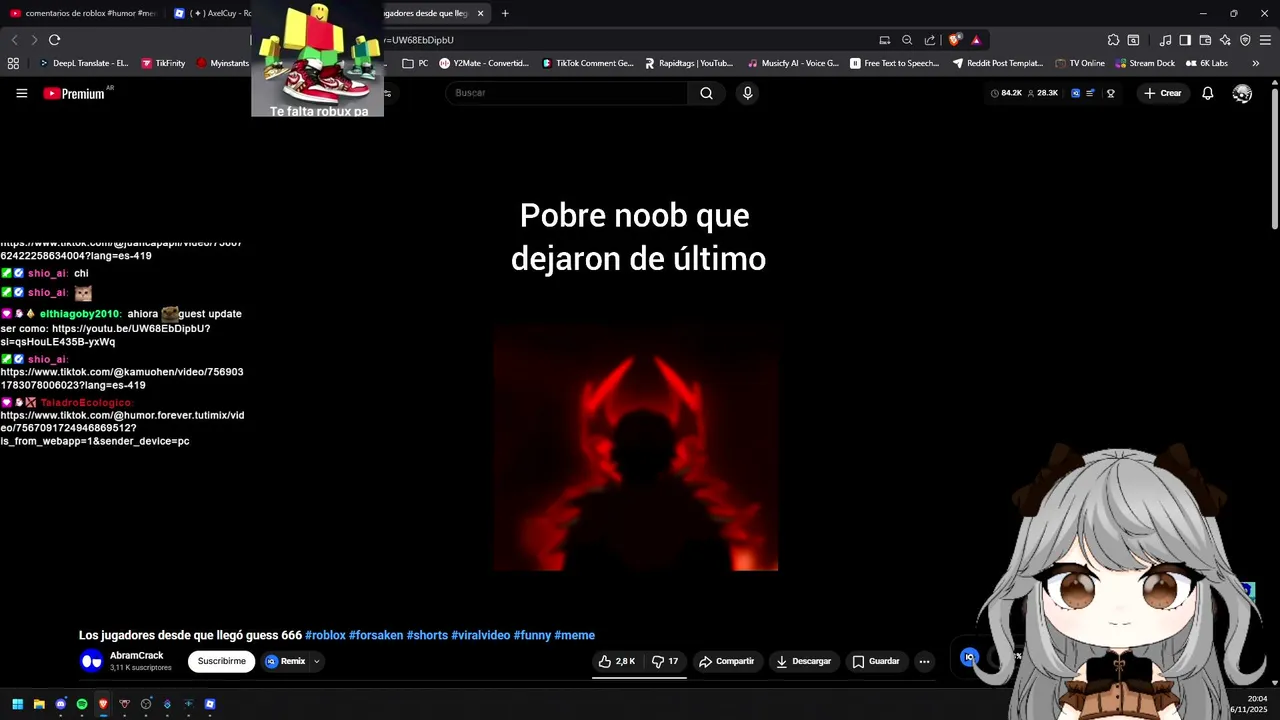Click the Suscribirme button
1280x720 pixels.
click(221, 661)
